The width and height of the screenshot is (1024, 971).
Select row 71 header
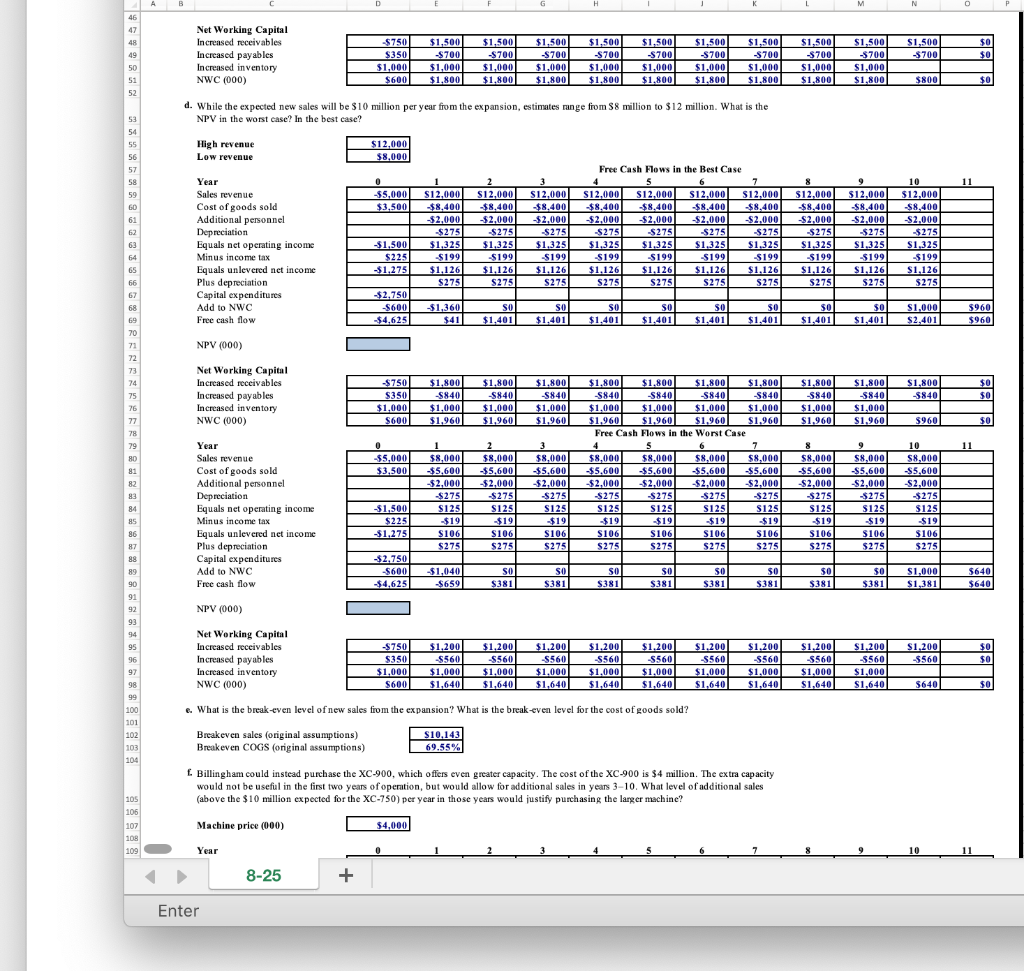click(x=133, y=345)
